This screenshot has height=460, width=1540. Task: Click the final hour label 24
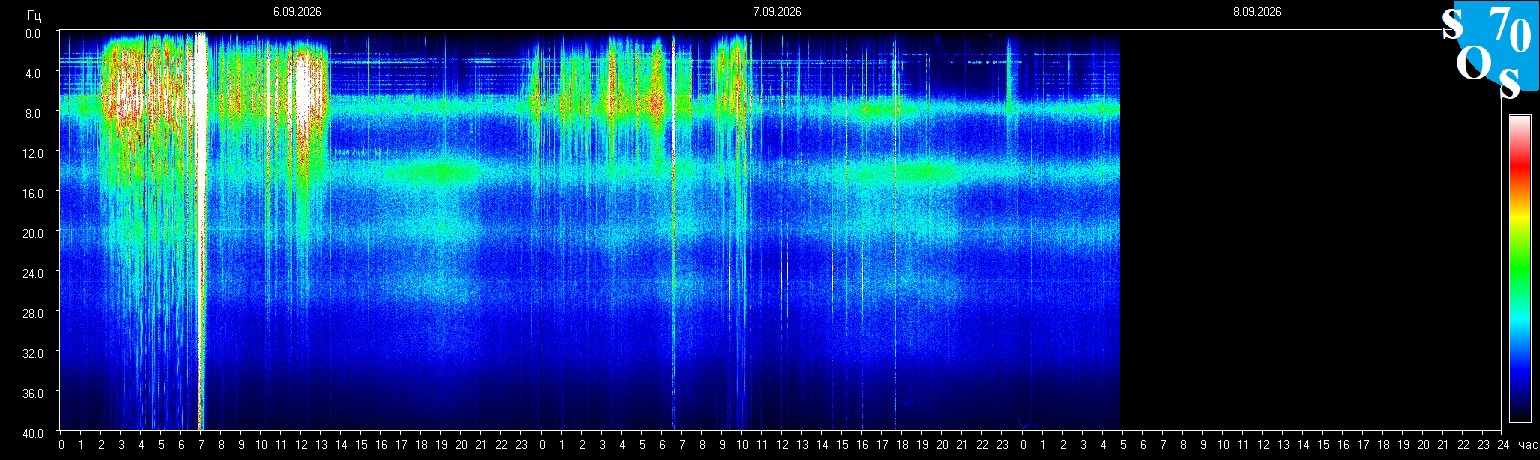(x=1501, y=445)
